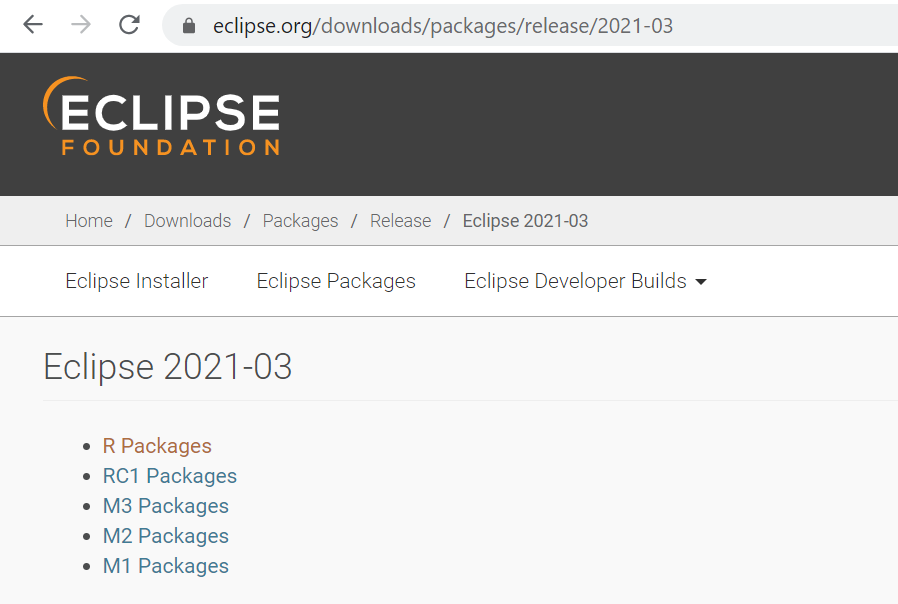Select M2 Packages
898x604 pixels.
165,535
